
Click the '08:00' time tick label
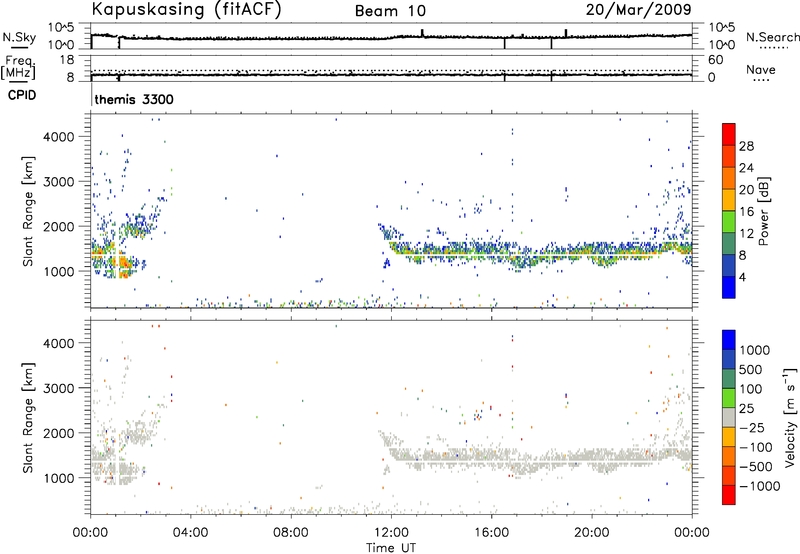click(291, 533)
